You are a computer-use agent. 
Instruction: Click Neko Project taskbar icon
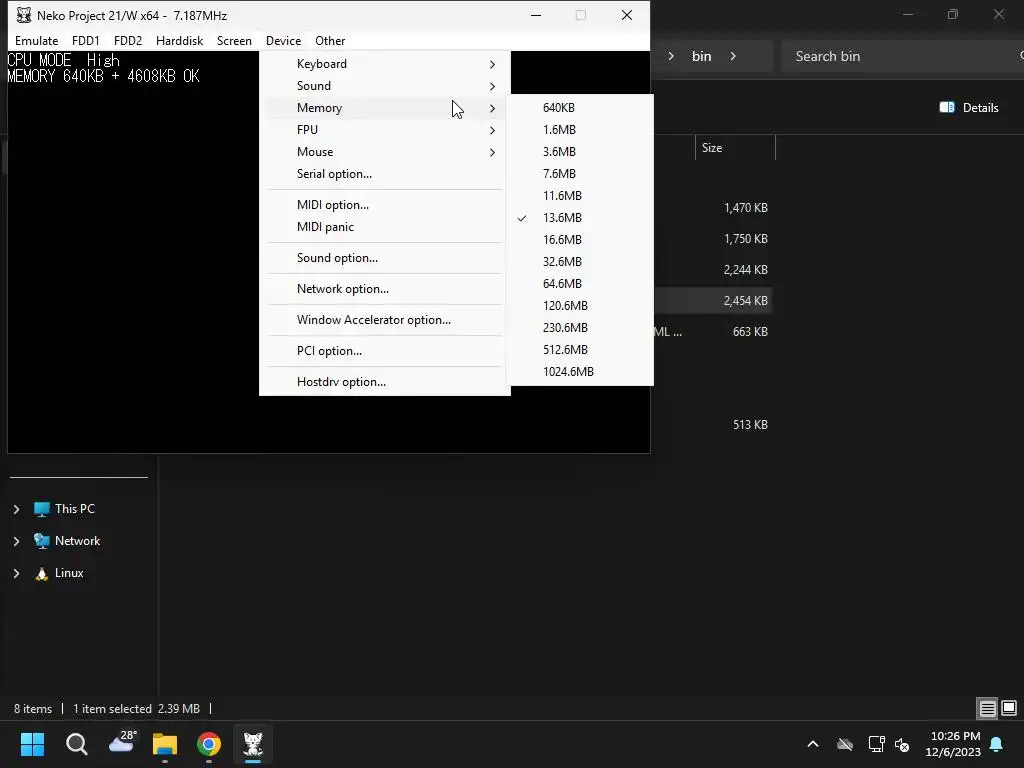click(253, 744)
